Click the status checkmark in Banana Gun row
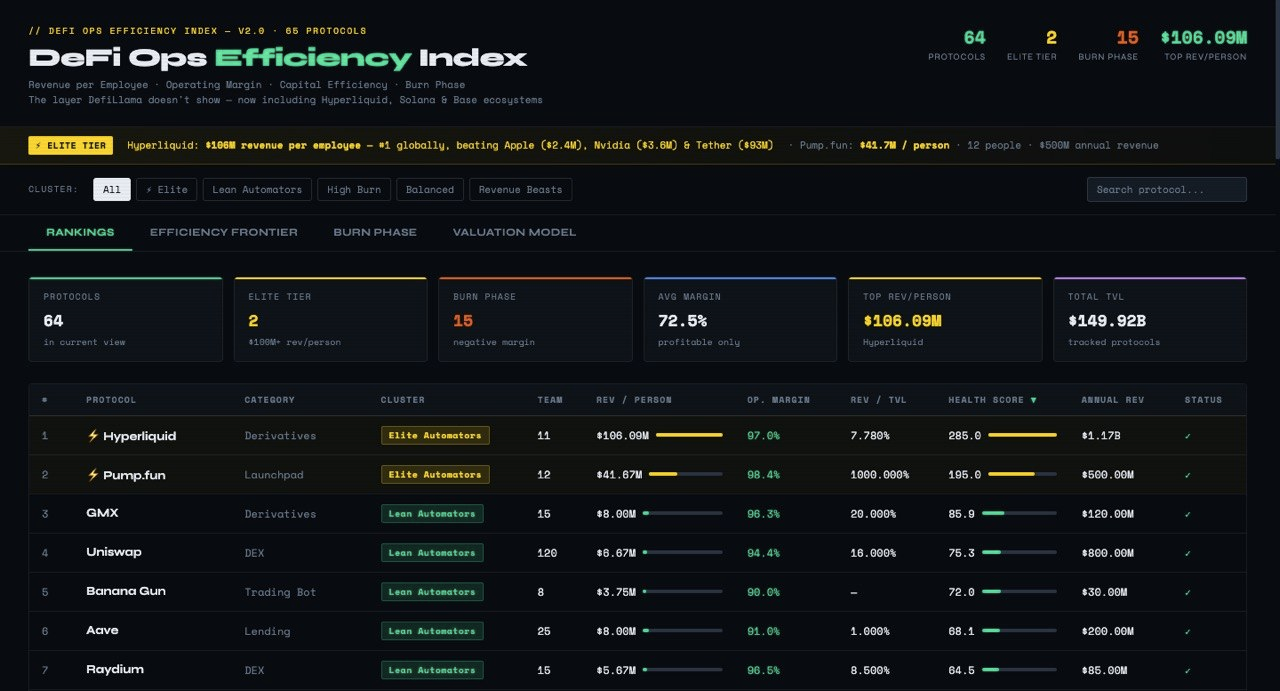The height and width of the screenshot is (691, 1280). tap(1188, 592)
